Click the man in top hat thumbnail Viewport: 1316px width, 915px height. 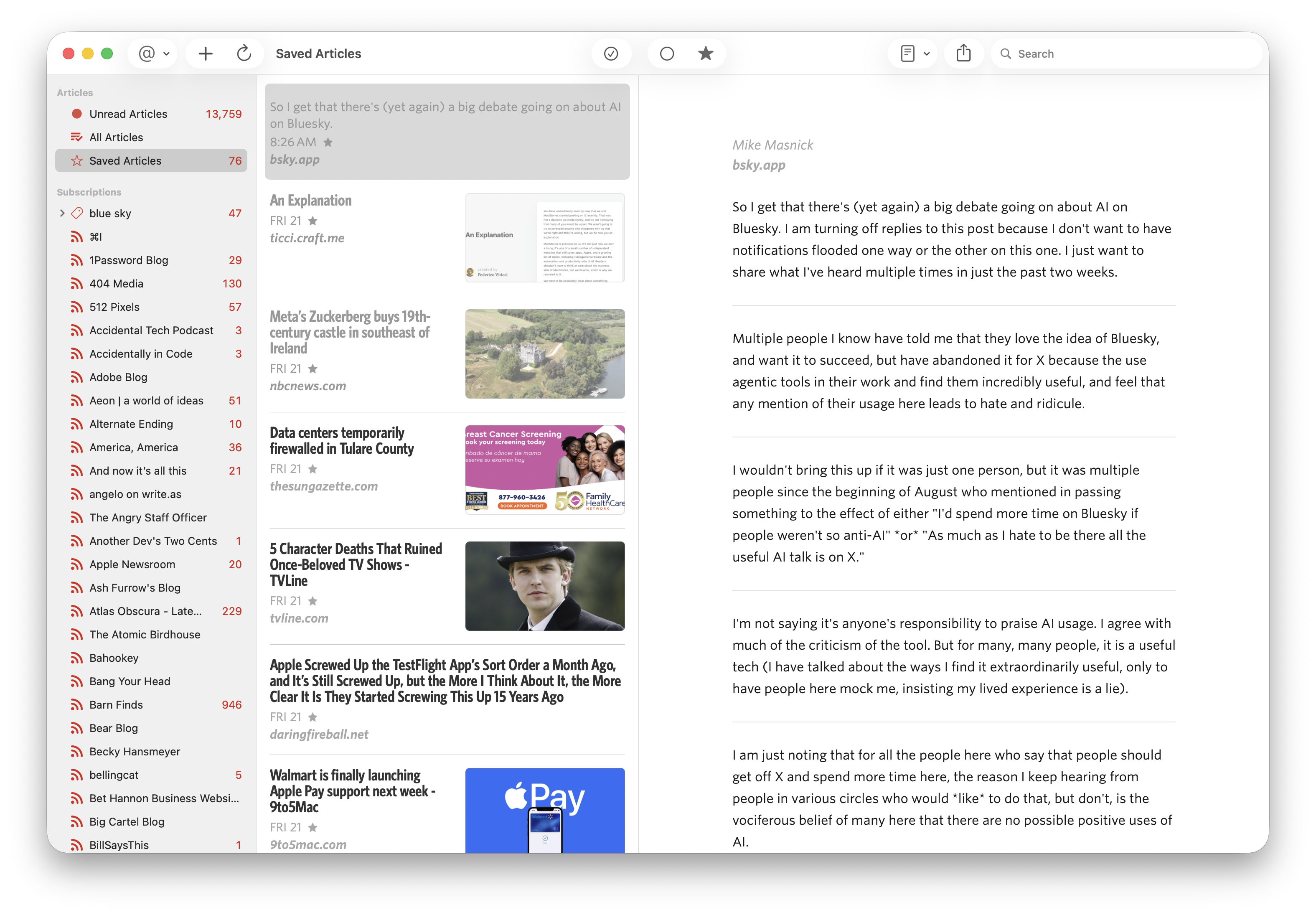click(545, 587)
